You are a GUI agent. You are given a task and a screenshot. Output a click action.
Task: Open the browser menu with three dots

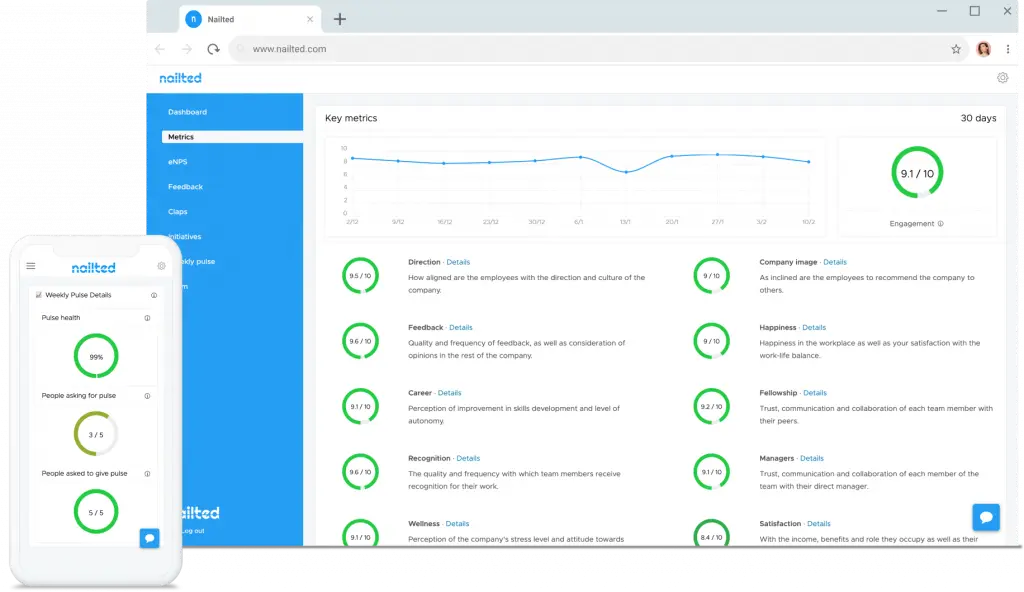click(x=1009, y=48)
